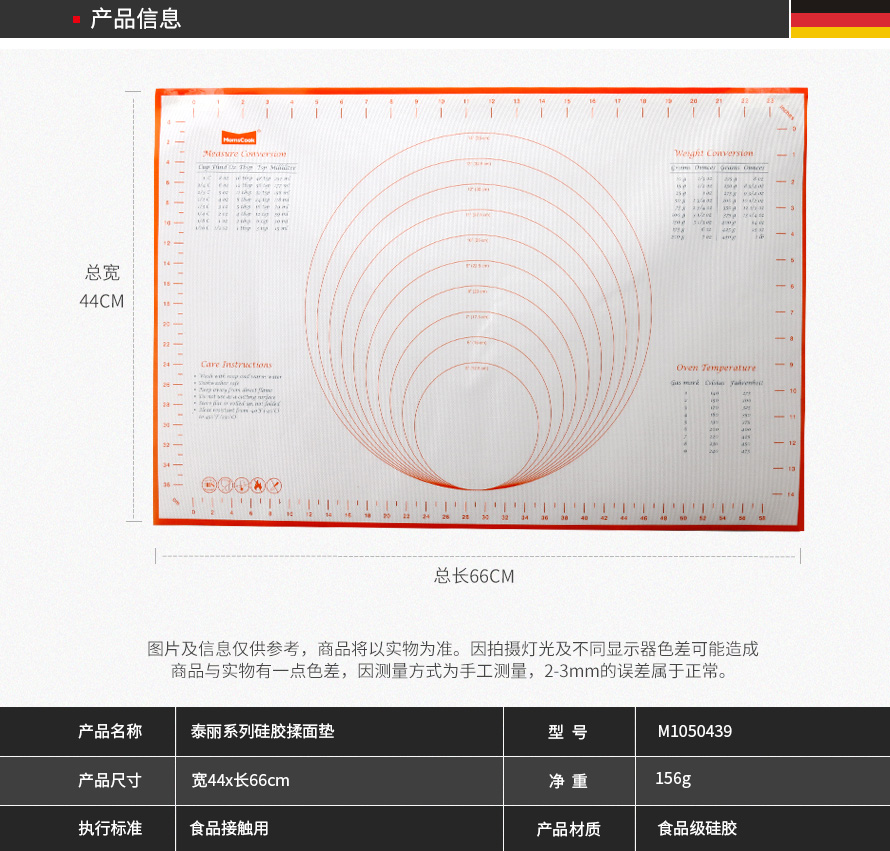Click the '食品级硅胶' material value

coord(697,828)
